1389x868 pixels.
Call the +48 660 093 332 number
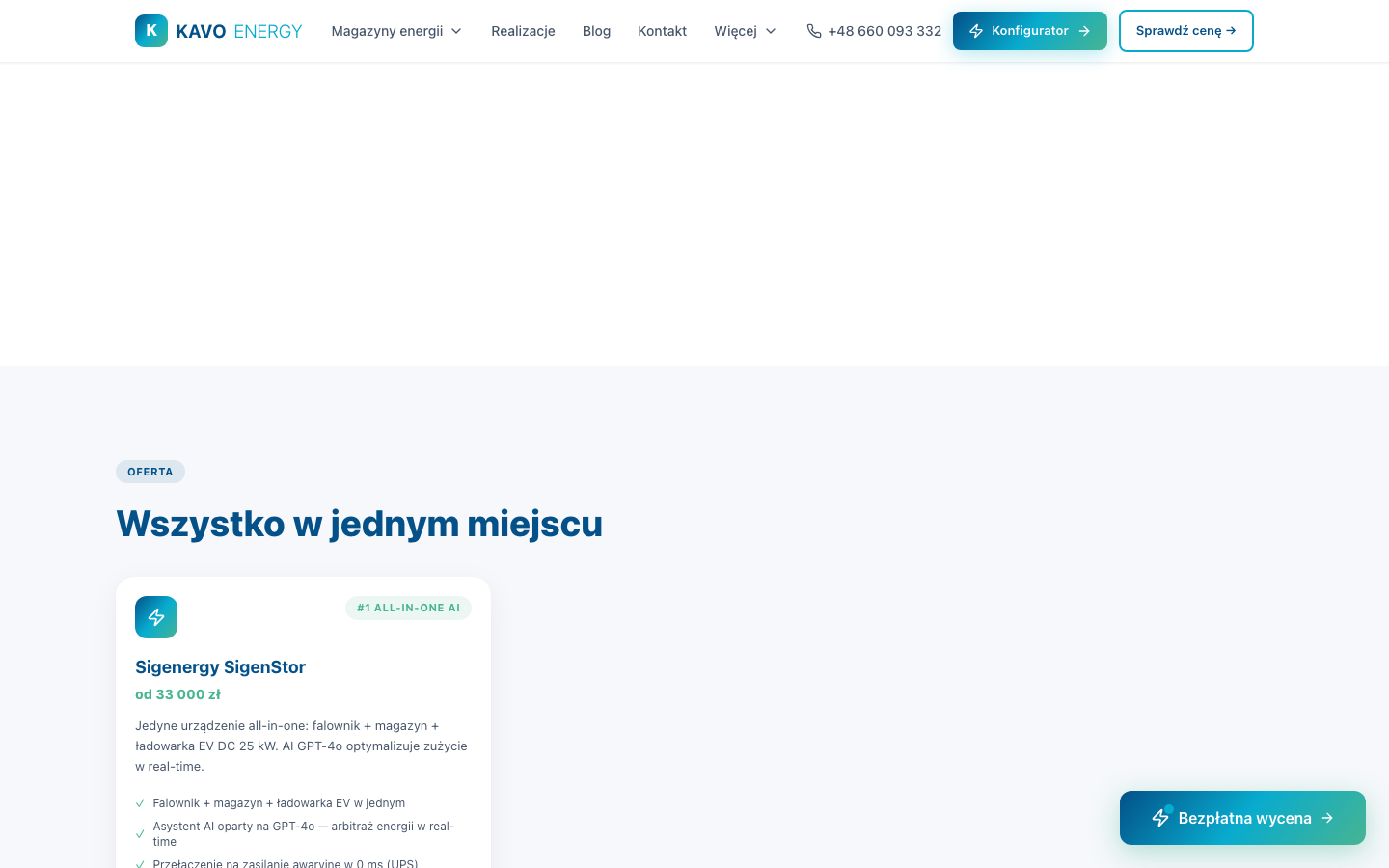tap(874, 31)
